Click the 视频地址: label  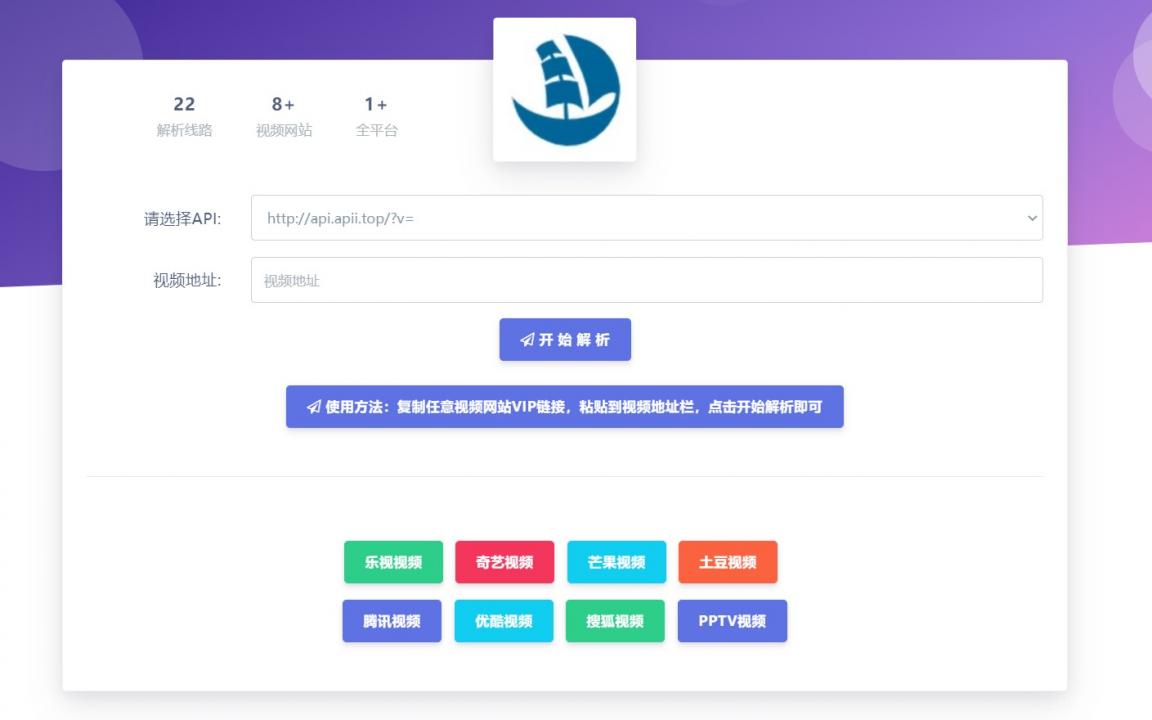[187, 280]
